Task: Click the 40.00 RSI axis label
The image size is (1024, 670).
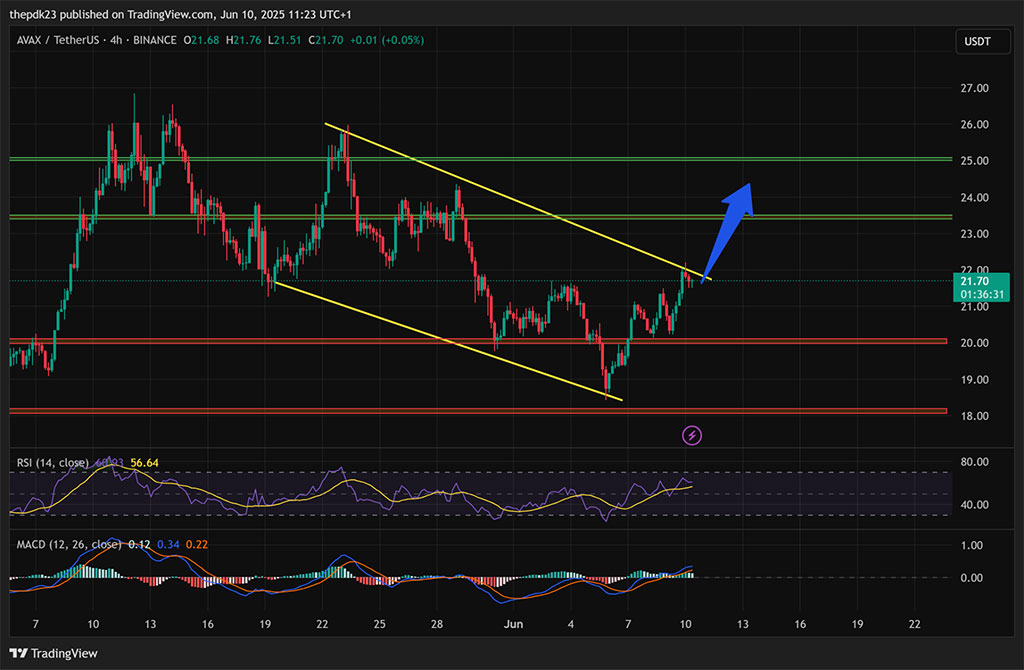Action: [x=974, y=505]
